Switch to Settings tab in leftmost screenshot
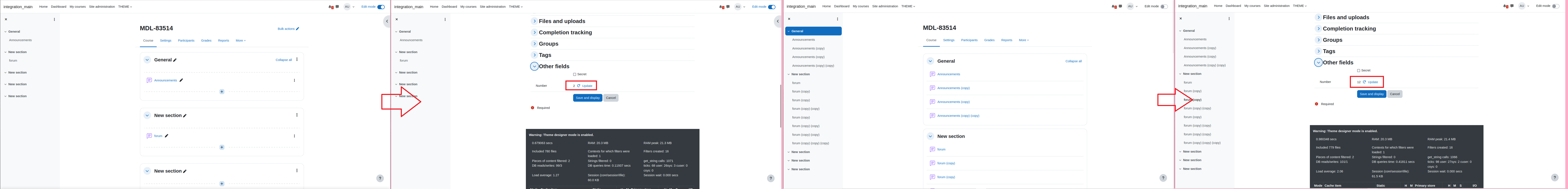This screenshot has height=189, width=1568. tap(166, 41)
